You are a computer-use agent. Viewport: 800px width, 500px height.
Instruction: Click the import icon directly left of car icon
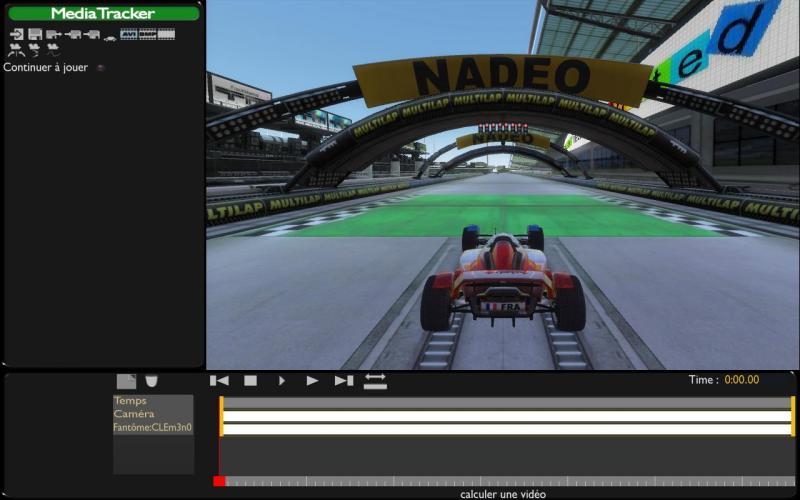pos(92,34)
